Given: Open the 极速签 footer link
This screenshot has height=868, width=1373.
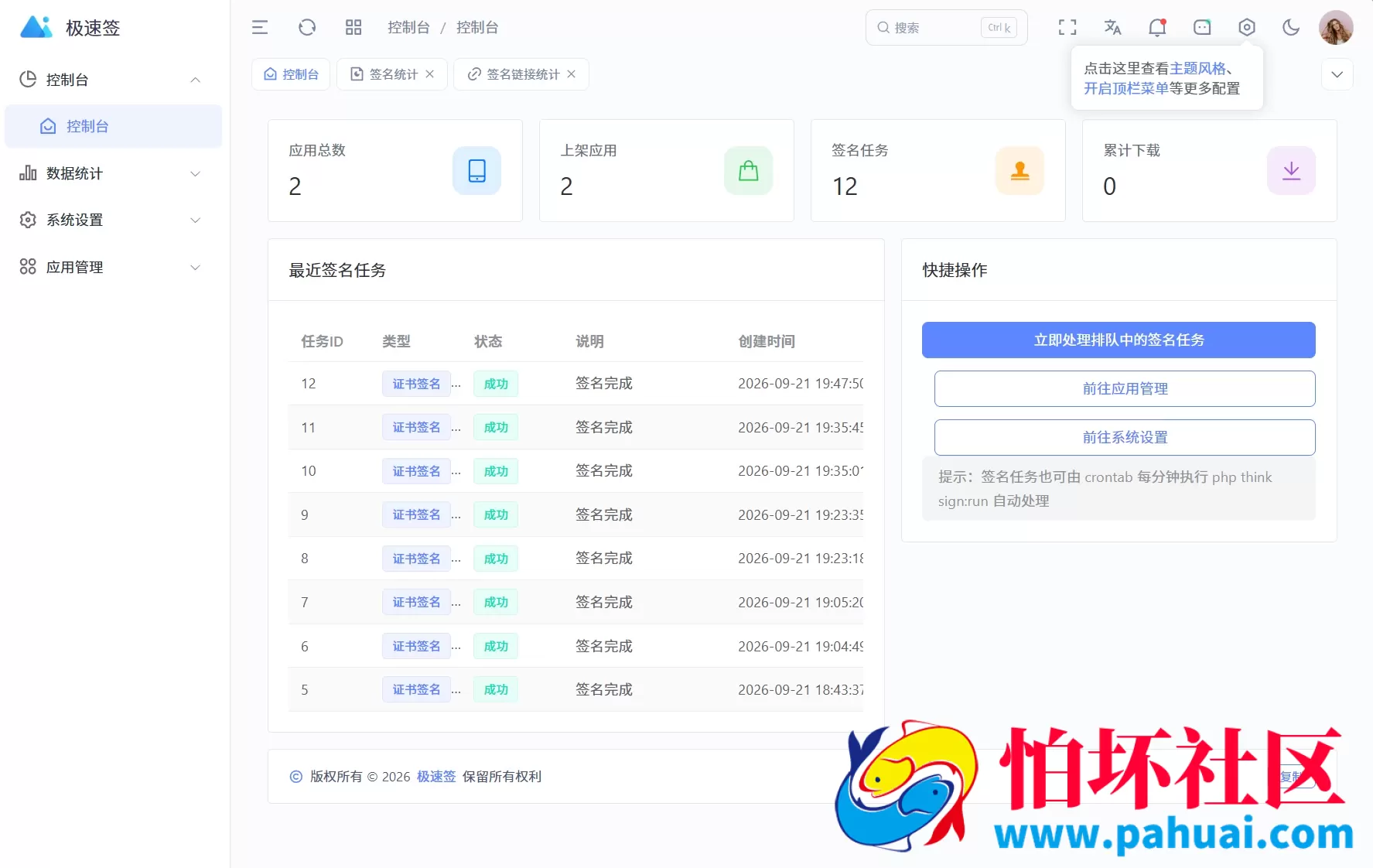Looking at the screenshot, I should [436, 776].
